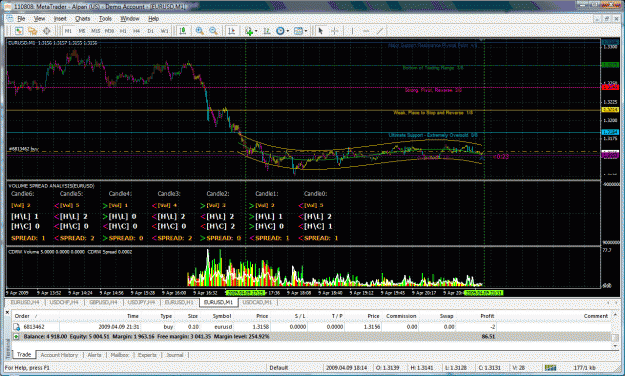Switch timeframe to M30

(110, 31)
